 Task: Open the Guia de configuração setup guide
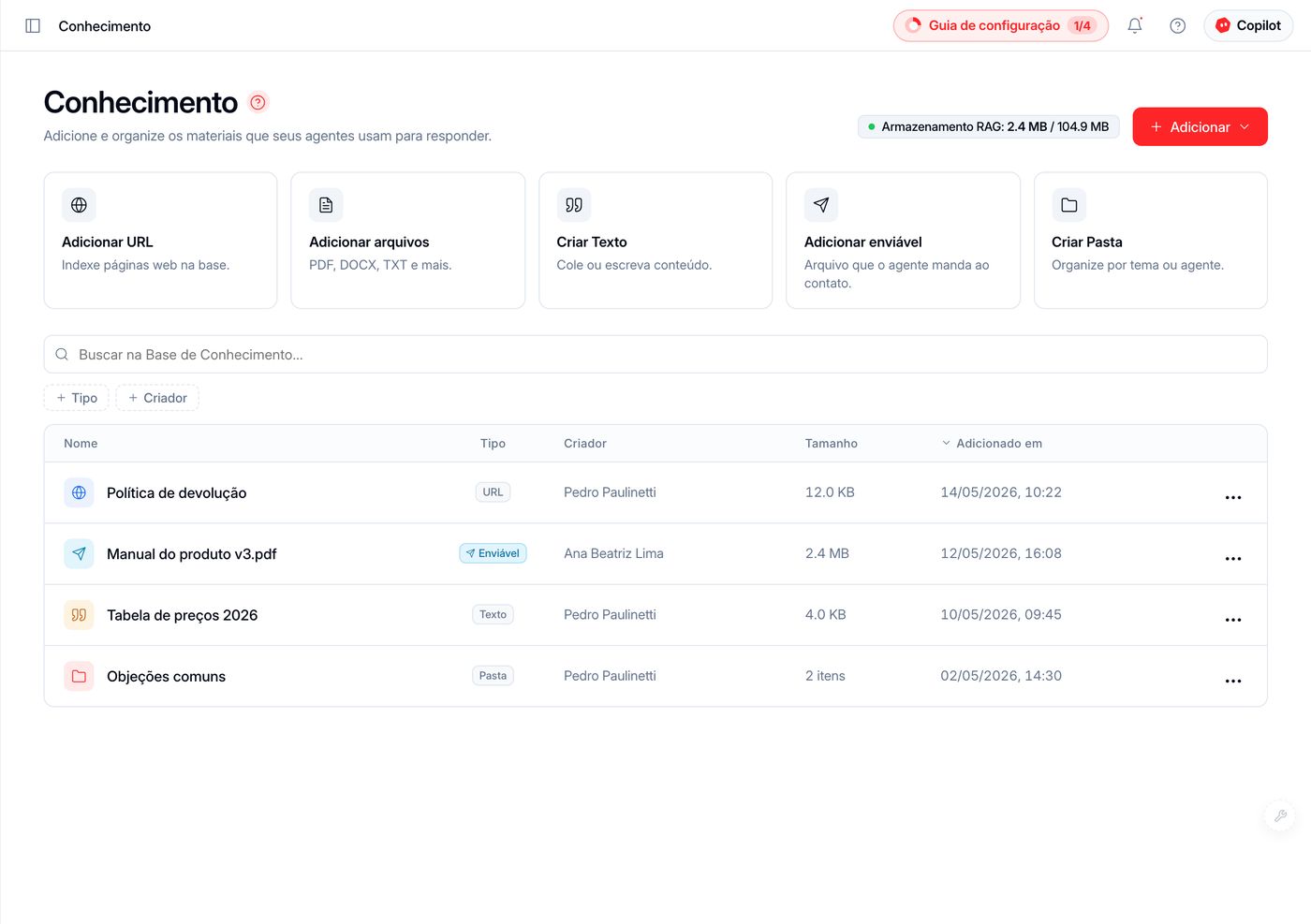tap(1001, 26)
